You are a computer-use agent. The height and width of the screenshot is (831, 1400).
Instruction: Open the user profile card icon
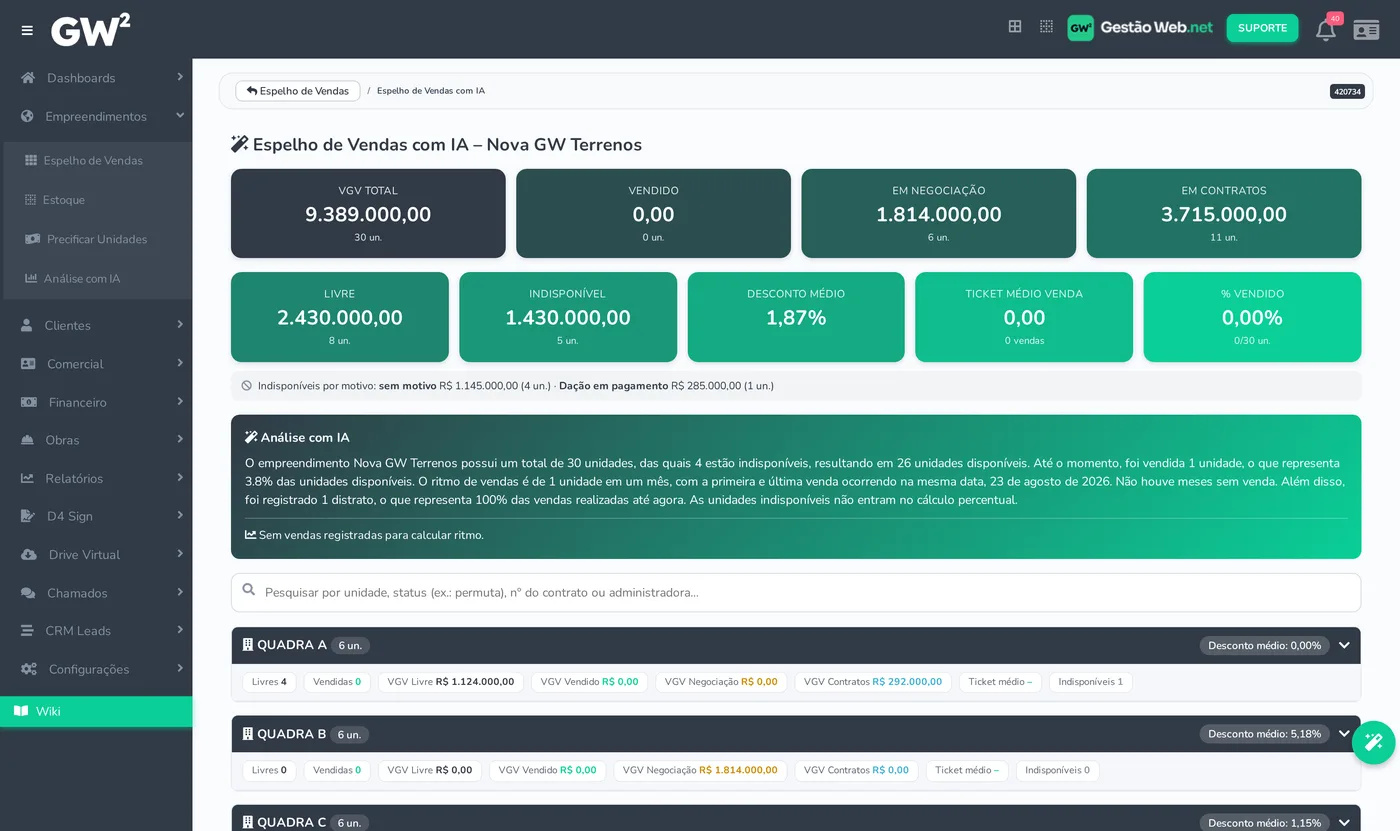pos(1366,29)
